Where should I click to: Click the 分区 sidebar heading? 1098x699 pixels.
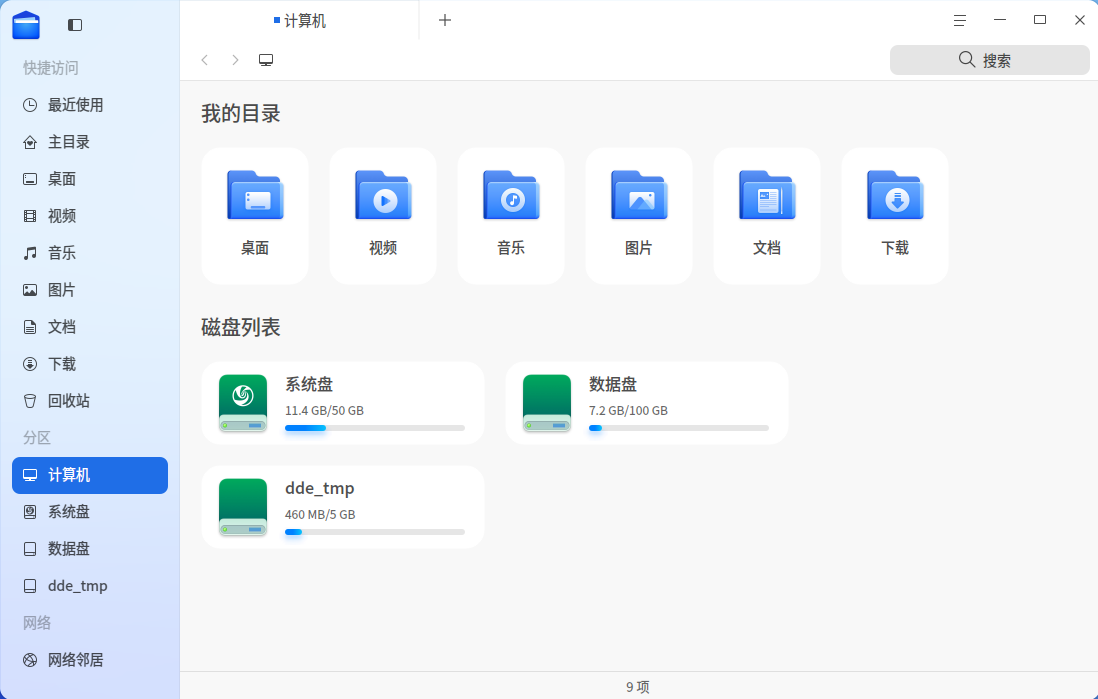pyautogui.click(x=36, y=438)
